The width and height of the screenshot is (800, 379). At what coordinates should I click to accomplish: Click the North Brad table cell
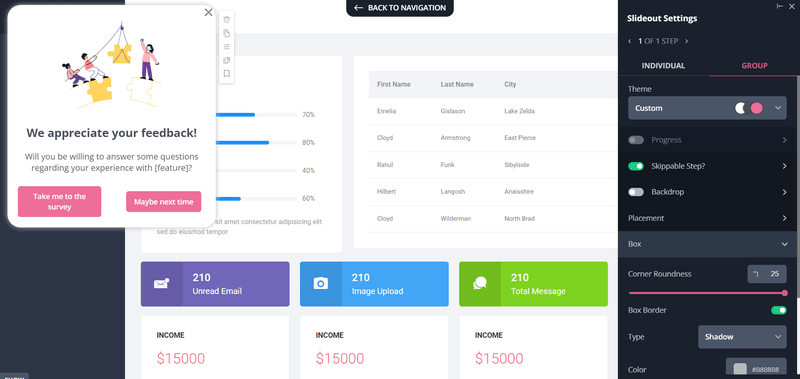tap(519, 218)
